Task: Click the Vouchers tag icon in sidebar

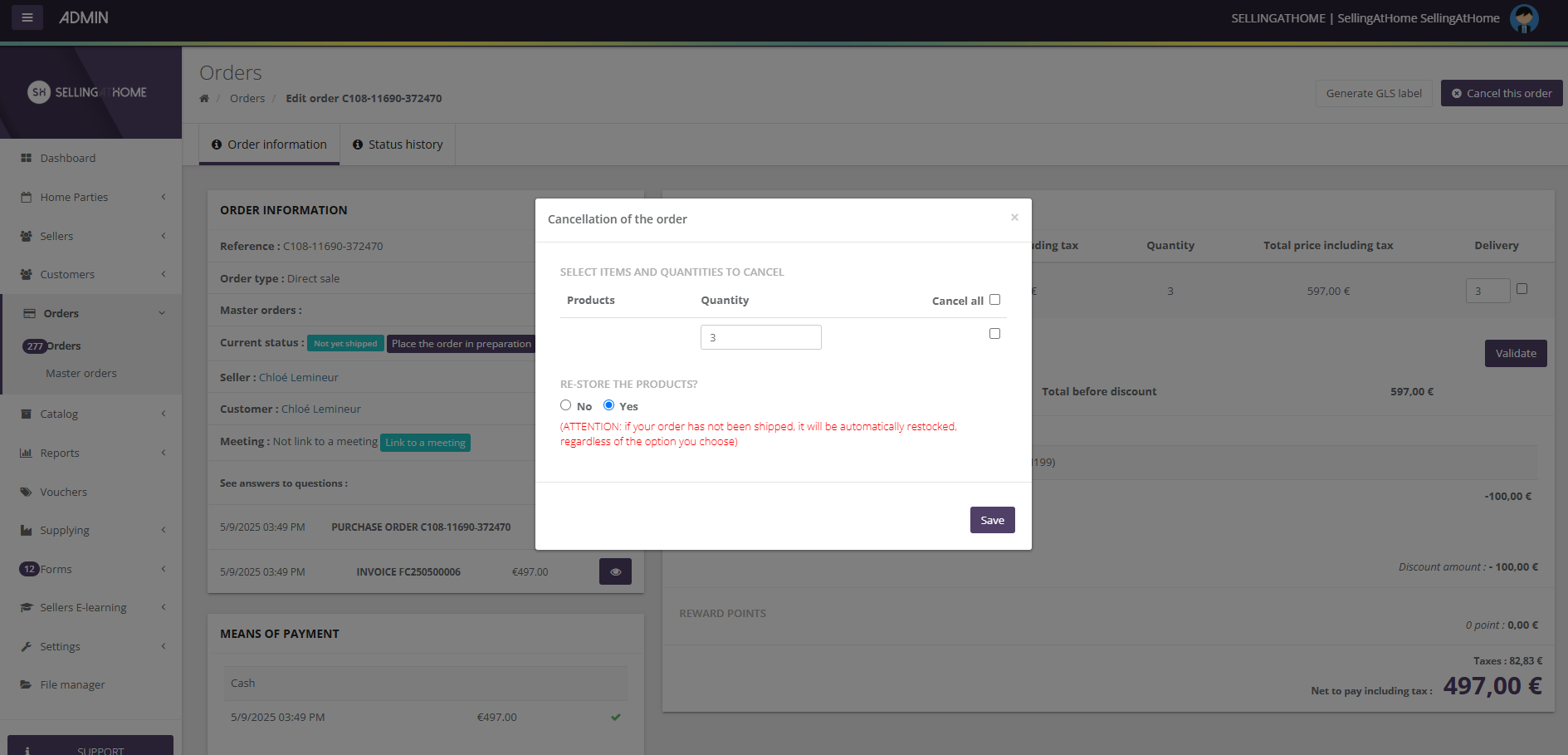Action: (x=26, y=492)
